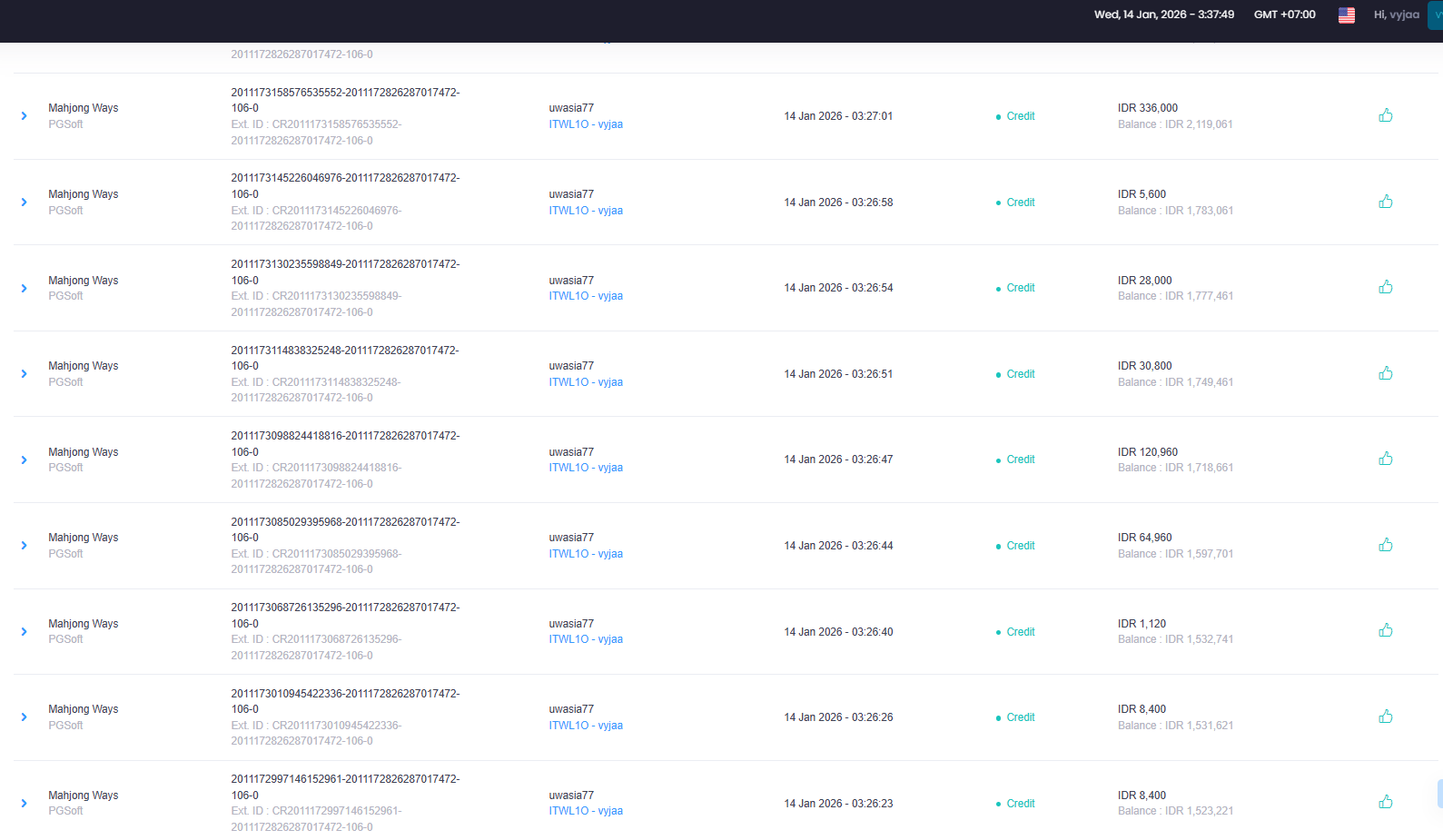
Task: Click thumbs-up icon for IDR 64,960 row
Action: (x=1386, y=545)
